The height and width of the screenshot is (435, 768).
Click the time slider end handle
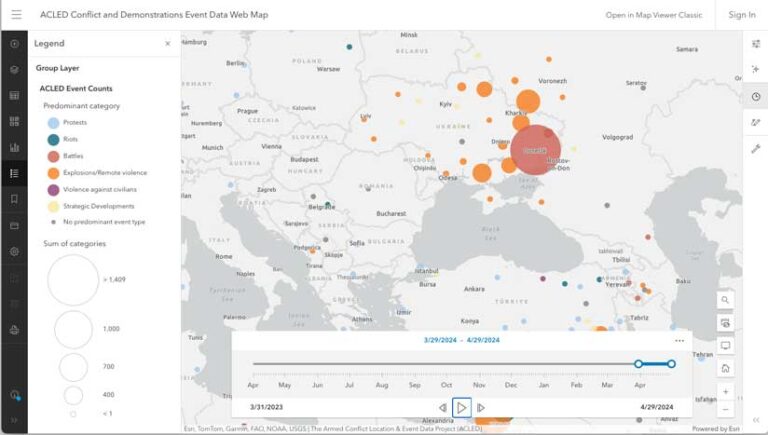pos(672,364)
